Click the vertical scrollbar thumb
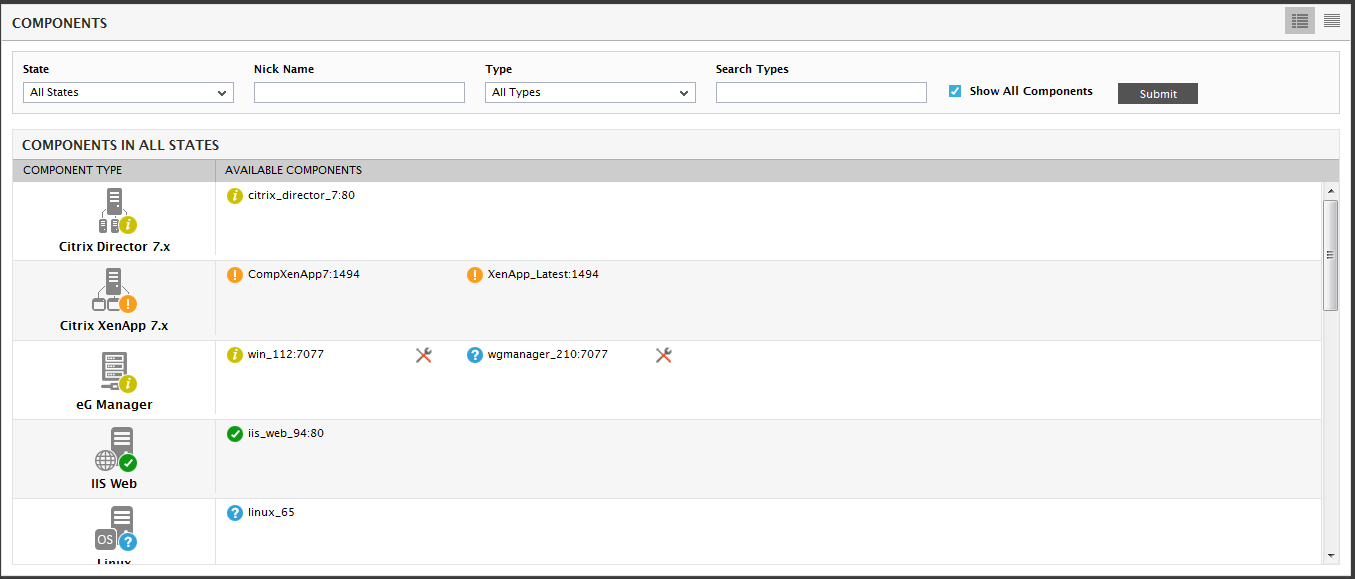 pyautogui.click(x=1330, y=255)
